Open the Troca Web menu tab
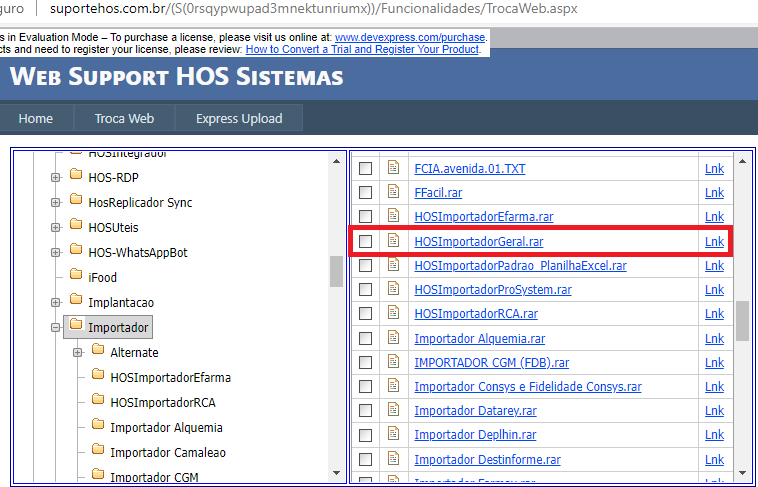 (124, 118)
